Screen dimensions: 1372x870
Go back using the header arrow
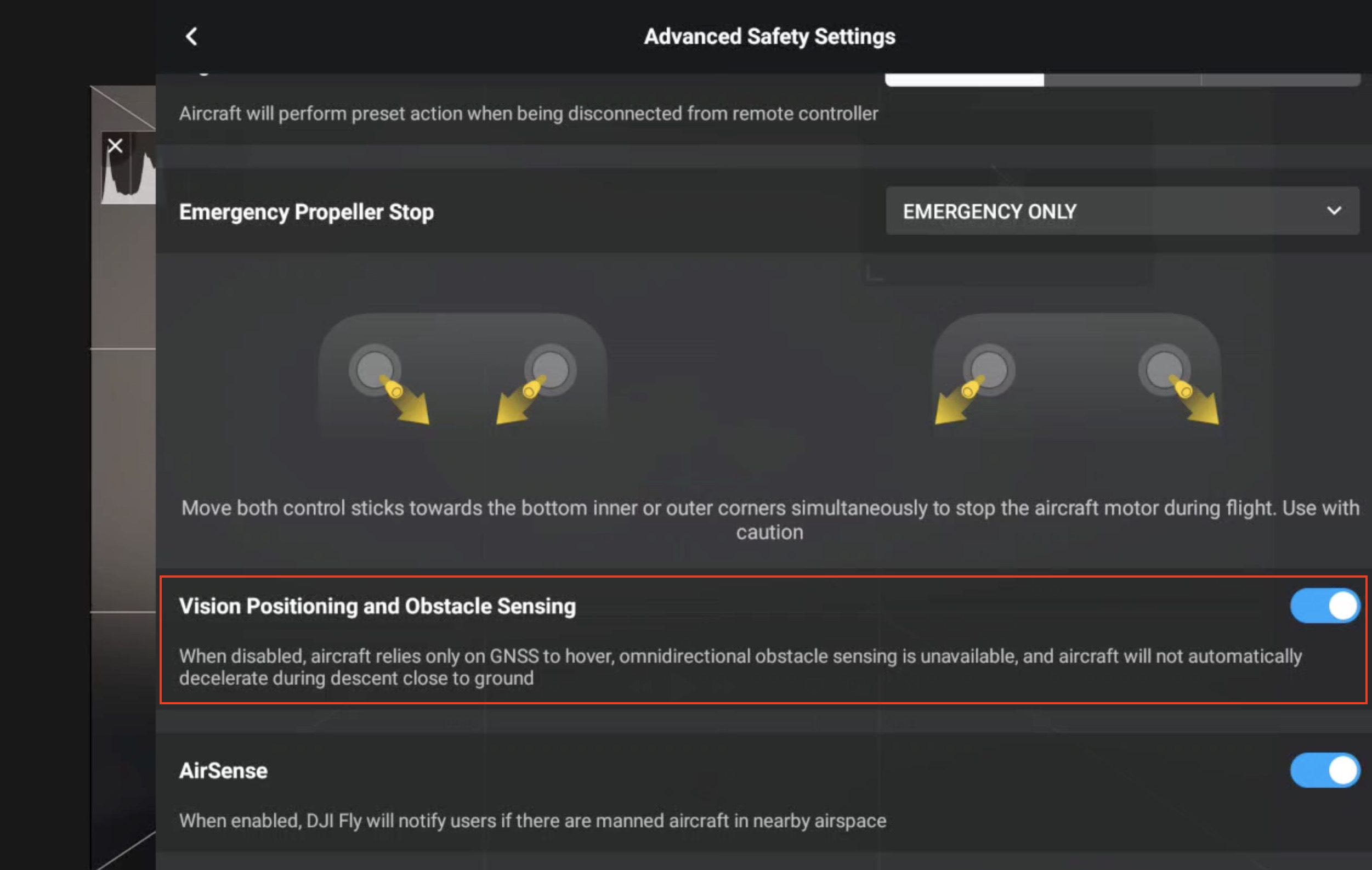(x=191, y=37)
